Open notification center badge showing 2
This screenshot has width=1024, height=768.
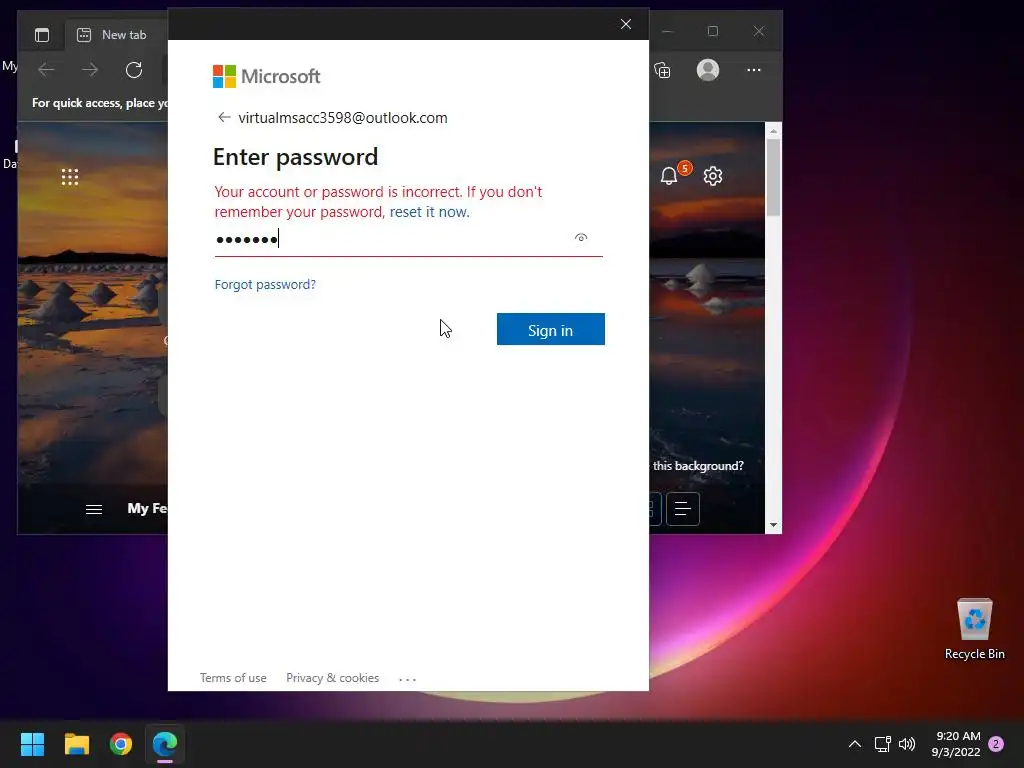[x=996, y=744]
